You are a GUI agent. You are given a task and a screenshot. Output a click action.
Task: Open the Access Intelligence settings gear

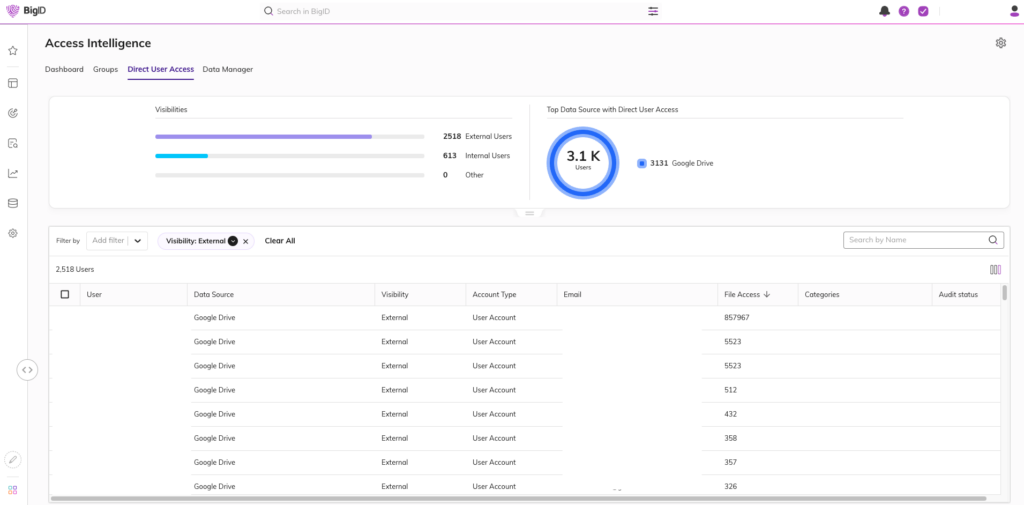point(1000,43)
